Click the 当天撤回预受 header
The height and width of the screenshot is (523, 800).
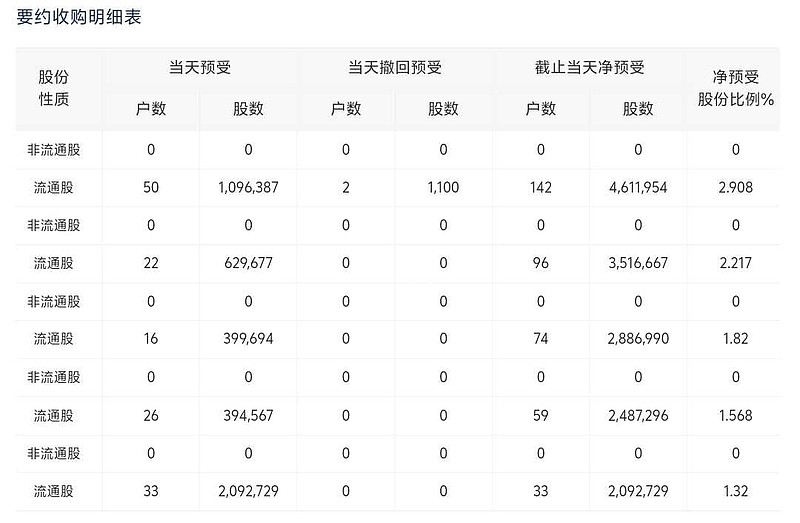pyautogui.click(x=394, y=68)
